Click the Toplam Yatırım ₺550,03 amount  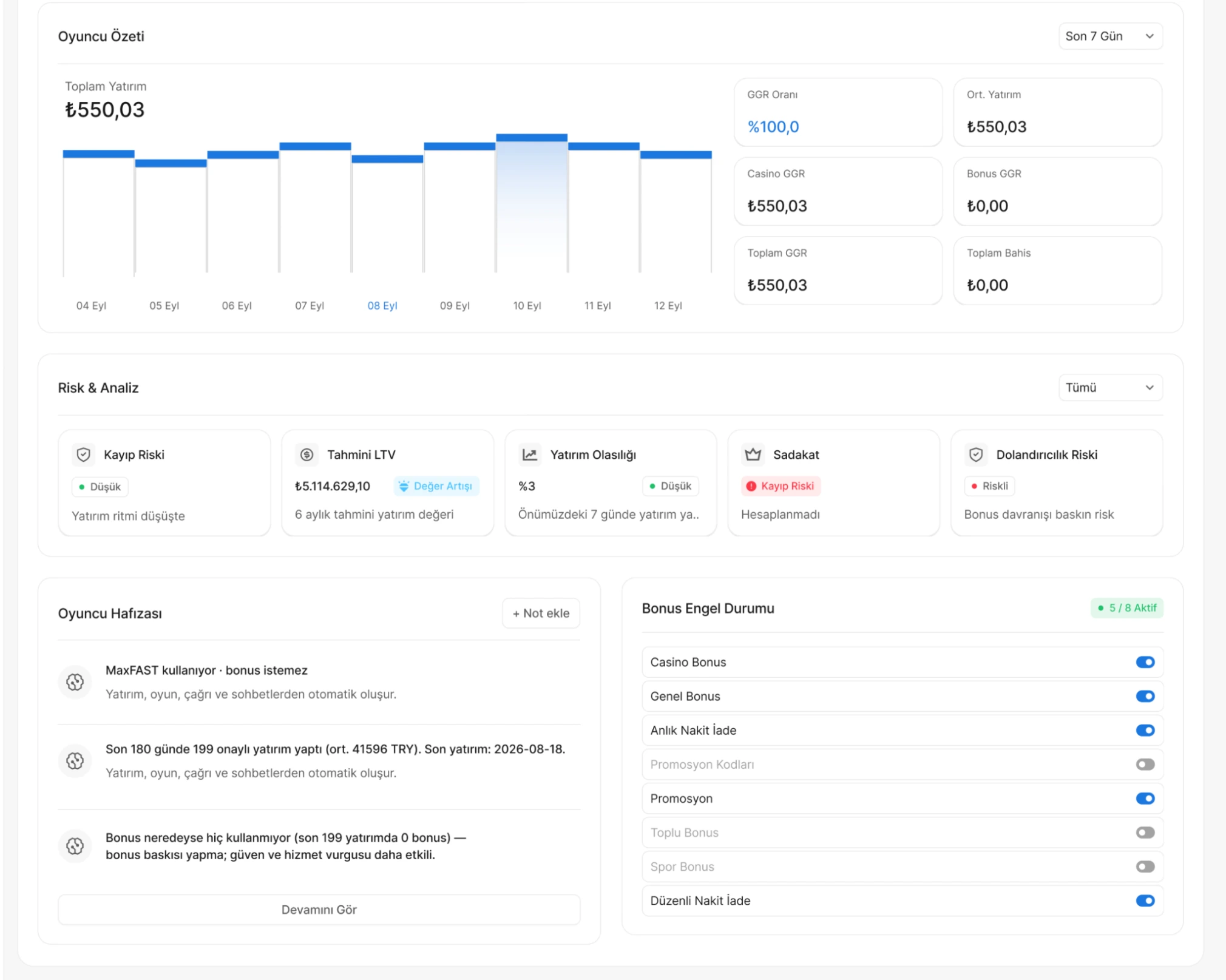tap(105, 110)
